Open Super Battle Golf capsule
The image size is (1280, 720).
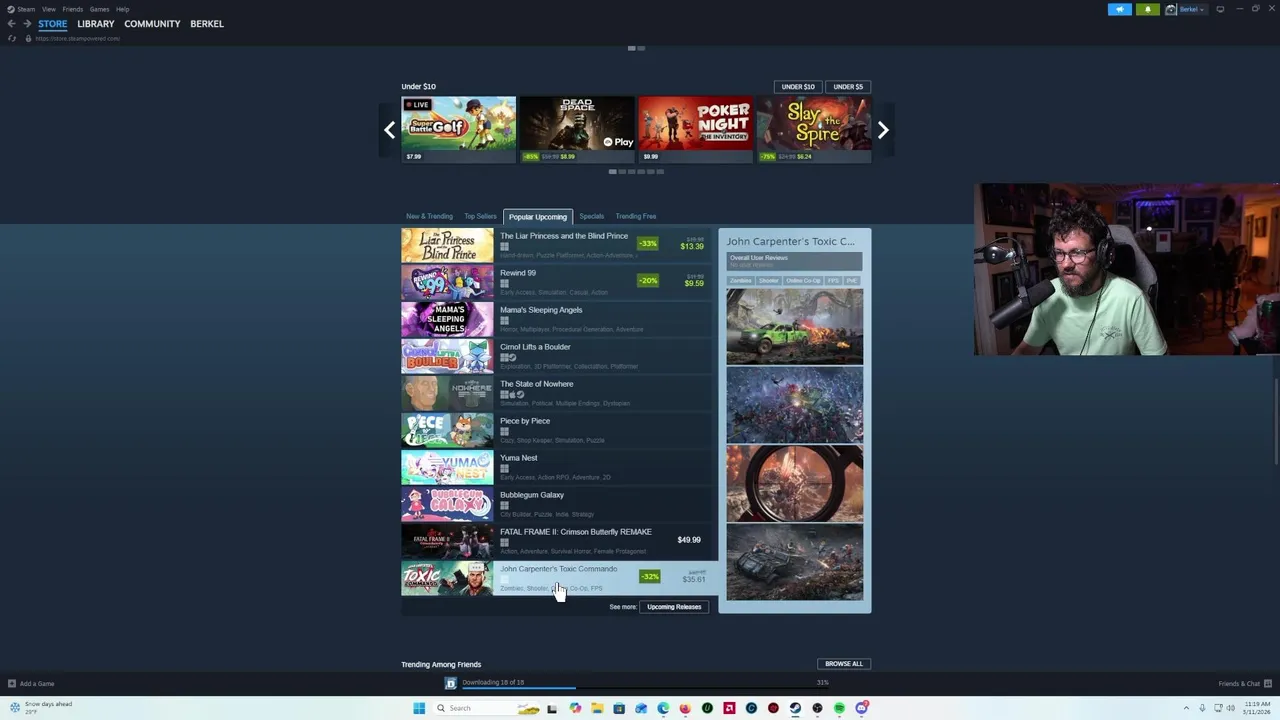pos(459,129)
